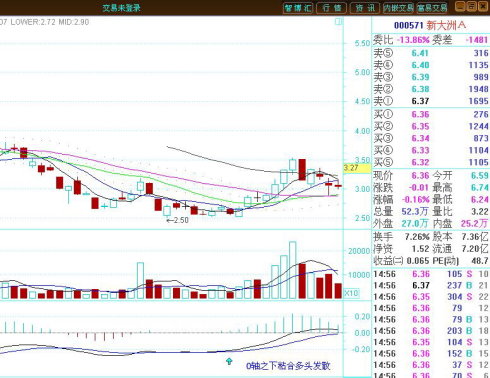Select the tick row with 237 B

pos(431,286)
